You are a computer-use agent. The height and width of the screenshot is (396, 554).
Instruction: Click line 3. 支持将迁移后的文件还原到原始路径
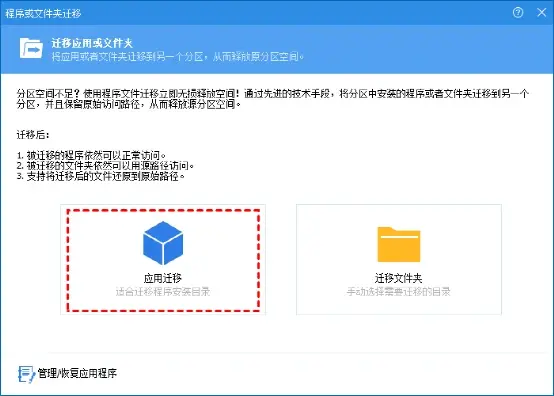[x=101, y=176]
